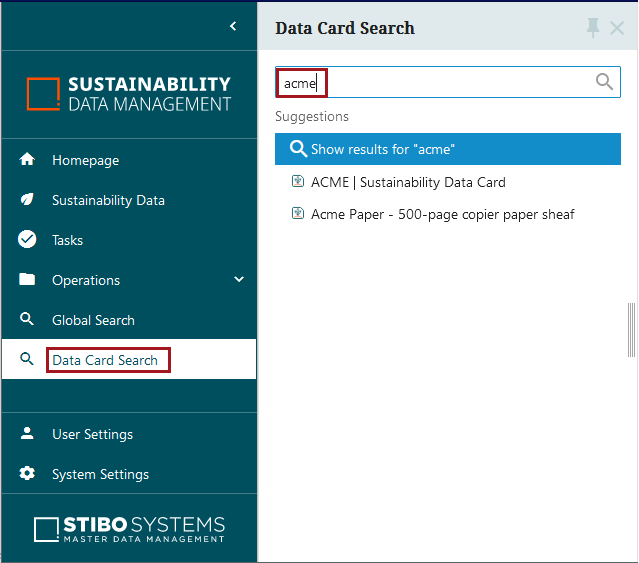
Task: Click the User Settings person icon
Action: [28, 434]
